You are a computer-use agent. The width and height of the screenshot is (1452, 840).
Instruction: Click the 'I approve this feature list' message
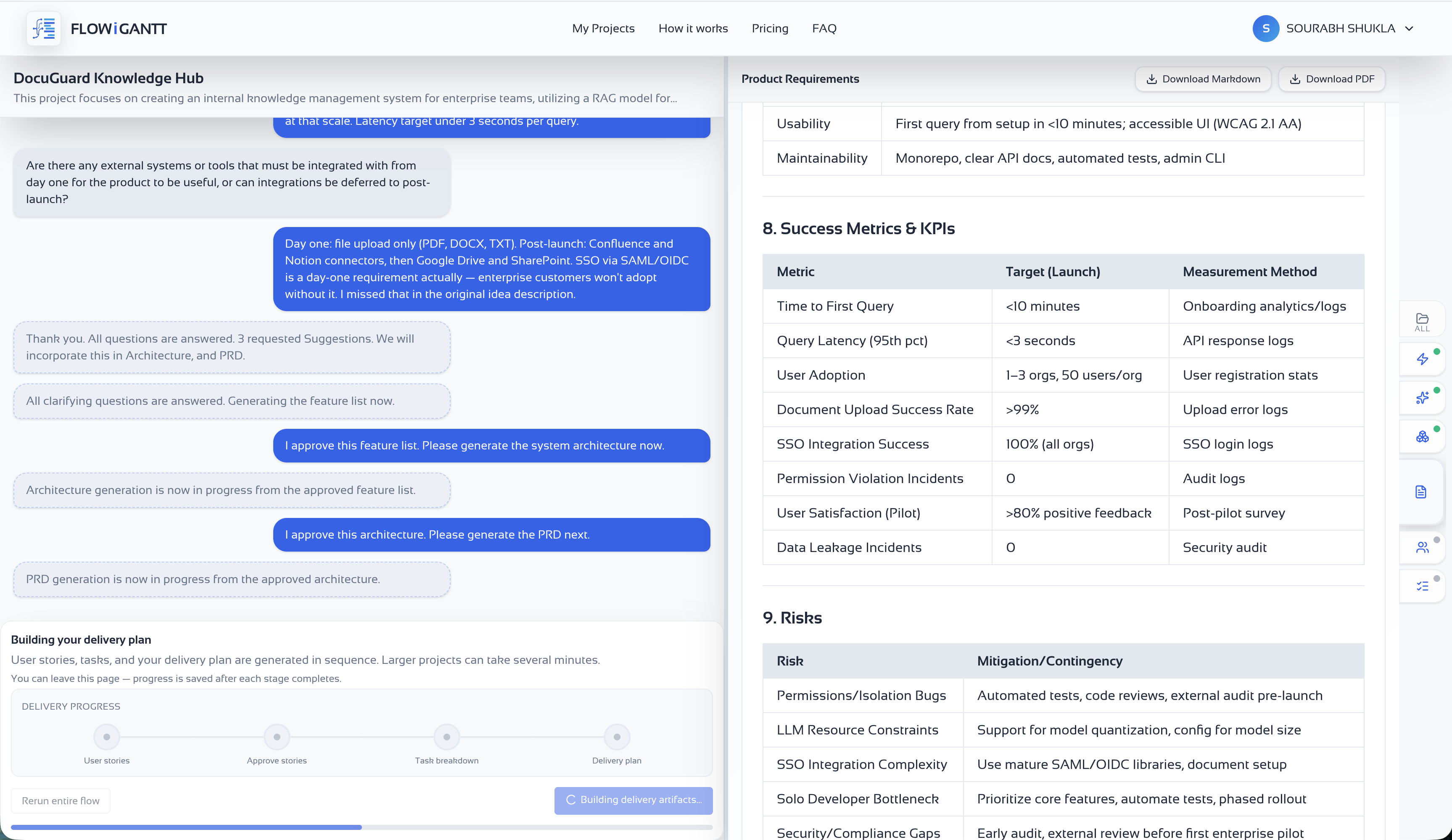tap(491, 445)
